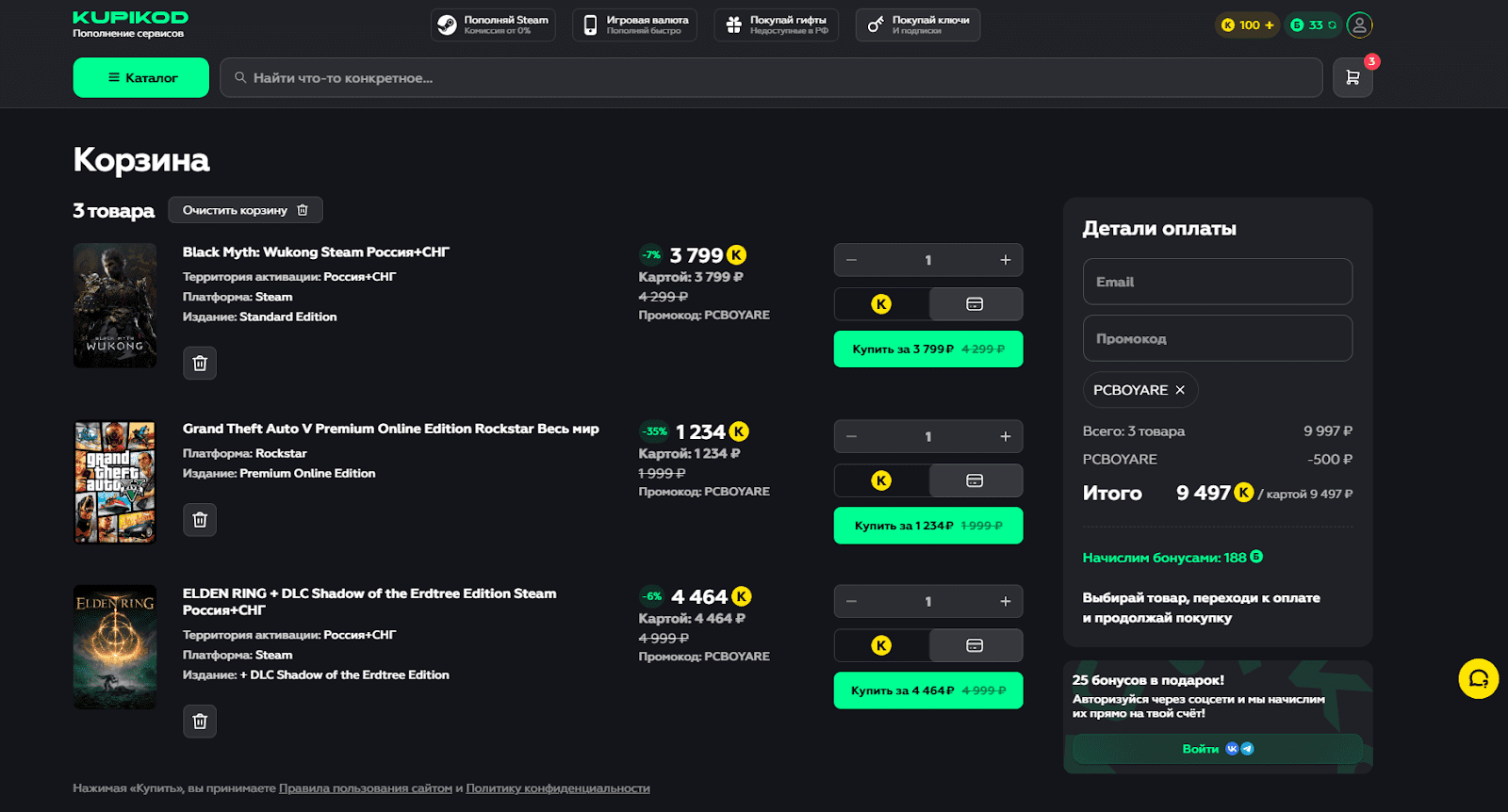The width and height of the screenshot is (1508, 812).
Task: Decrease quantity of ELDEN RING
Action: 852,601
